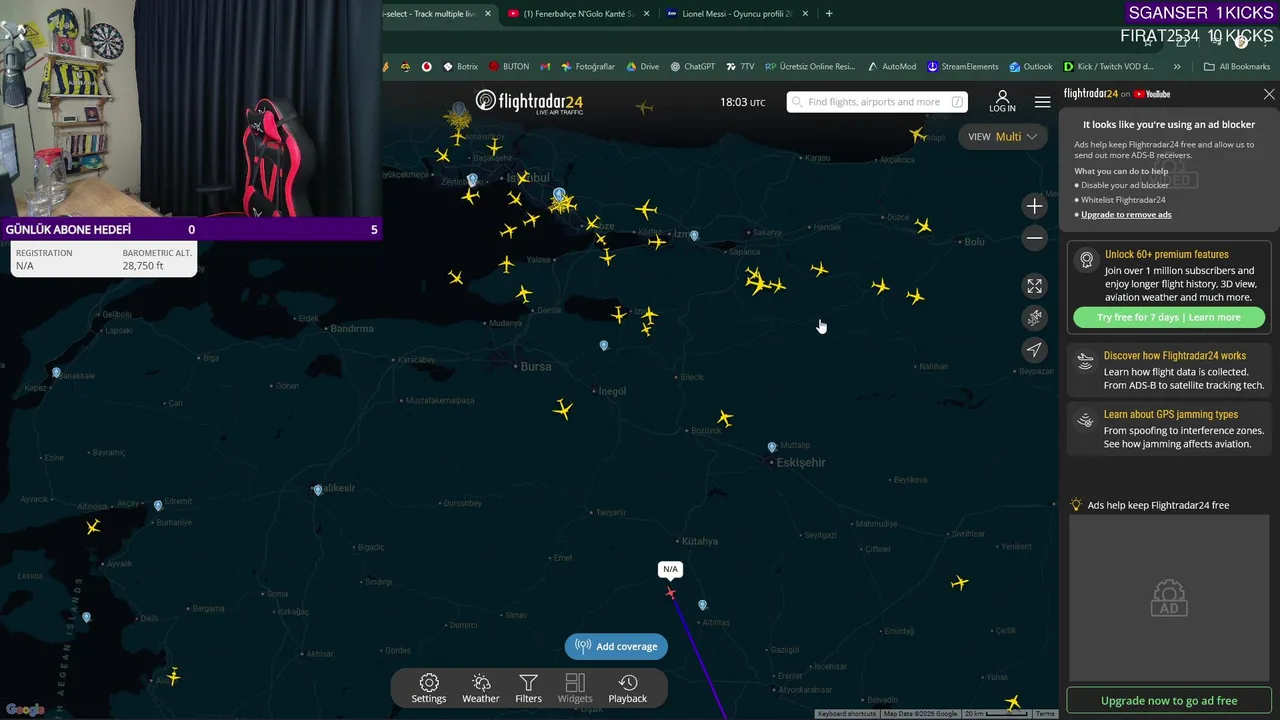The width and height of the screenshot is (1280, 720).
Task: Open the LOG IN account icon
Action: (1002, 102)
